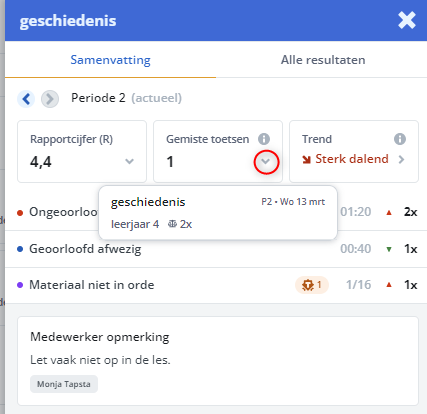Open the Geoorloofd afwezig row
The width and height of the screenshot is (427, 414).
pos(216,249)
